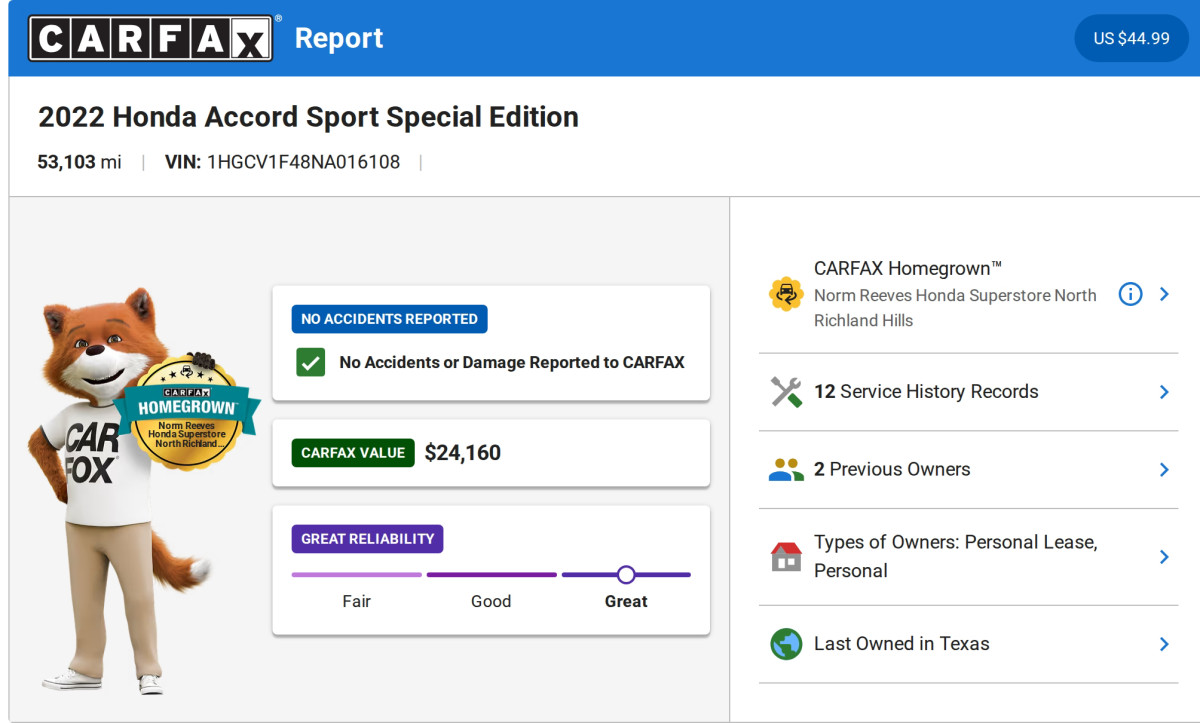Click the GREAT RELIABILITY badge

click(367, 539)
